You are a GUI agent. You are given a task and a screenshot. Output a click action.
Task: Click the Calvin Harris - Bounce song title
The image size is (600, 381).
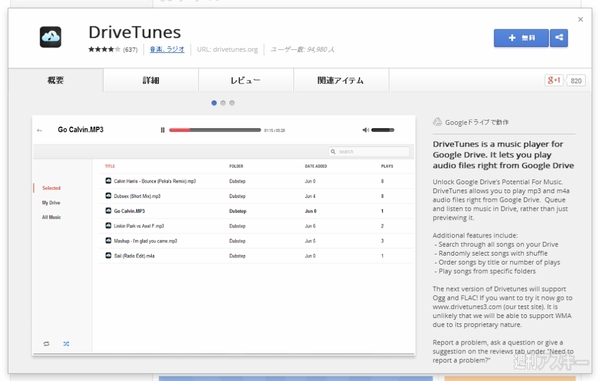coord(155,181)
